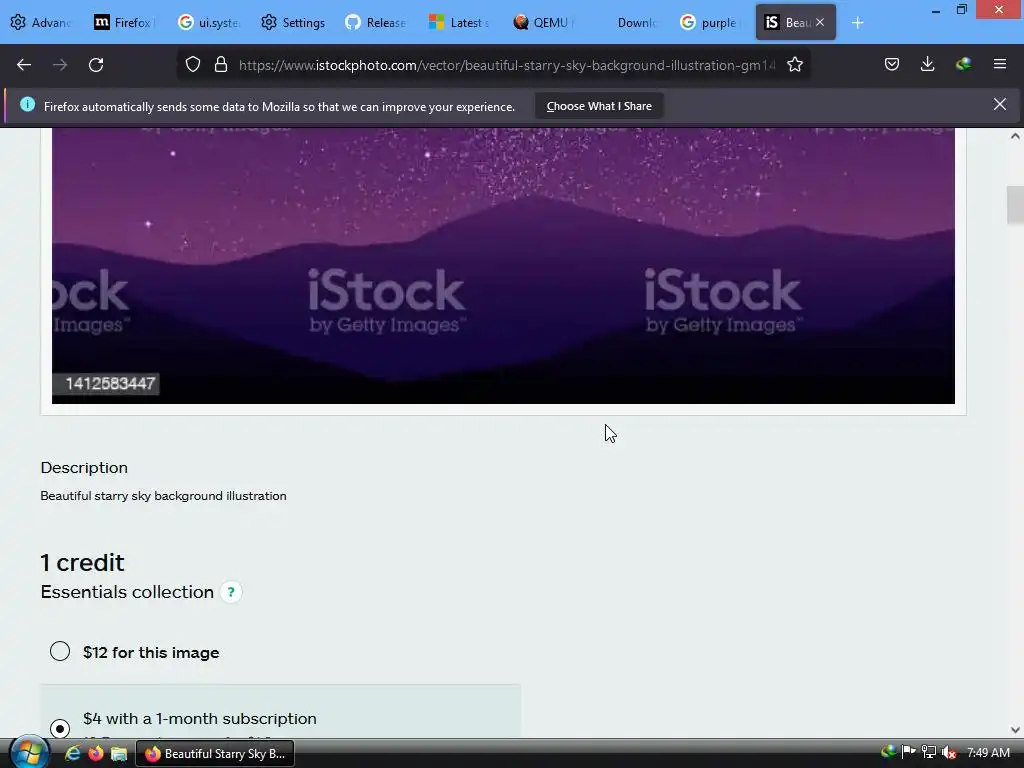Open the tracking protection shield
The width and height of the screenshot is (1024, 768).
click(x=193, y=65)
